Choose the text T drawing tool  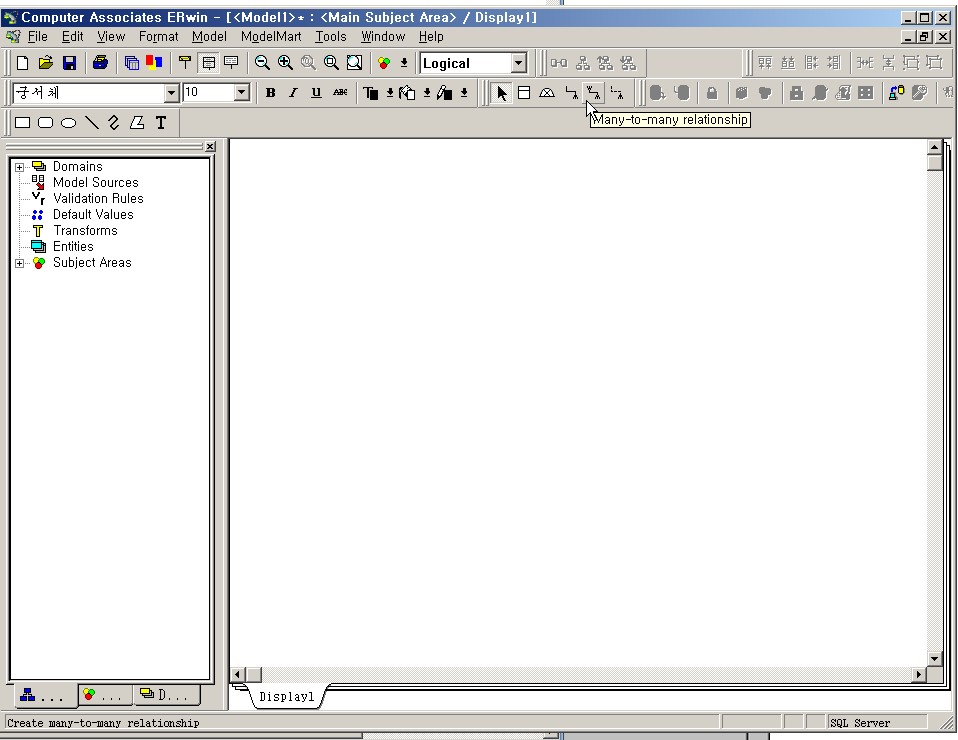161,123
